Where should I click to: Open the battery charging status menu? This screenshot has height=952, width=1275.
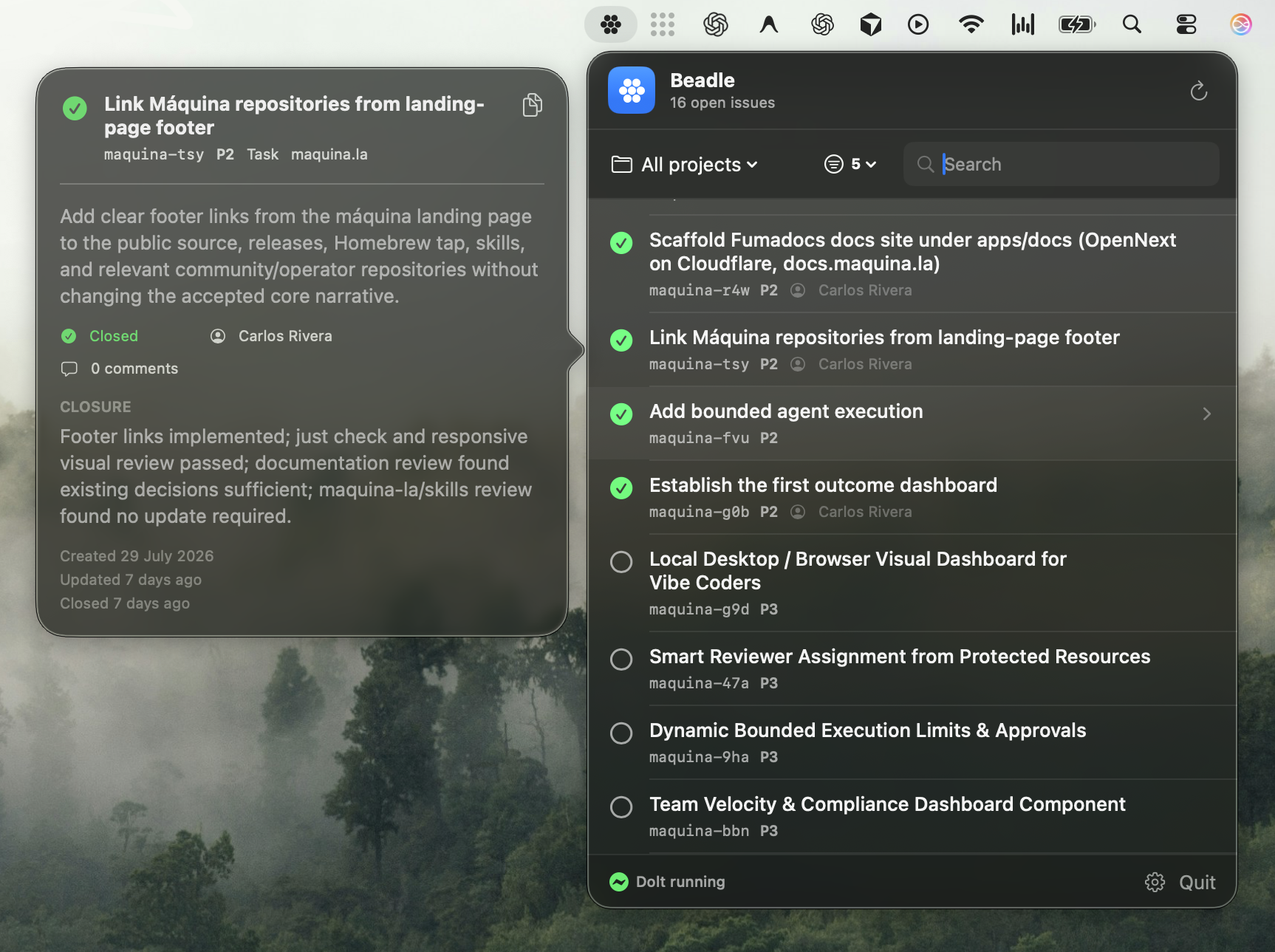coord(1077,24)
